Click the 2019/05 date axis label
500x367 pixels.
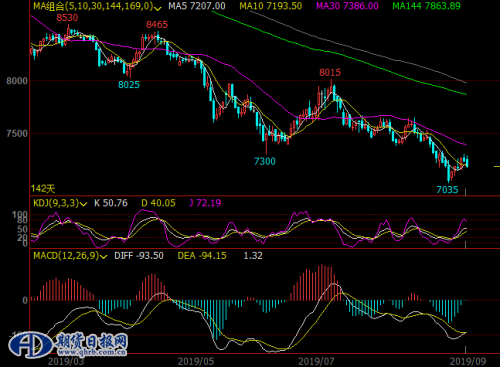(196, 362)
